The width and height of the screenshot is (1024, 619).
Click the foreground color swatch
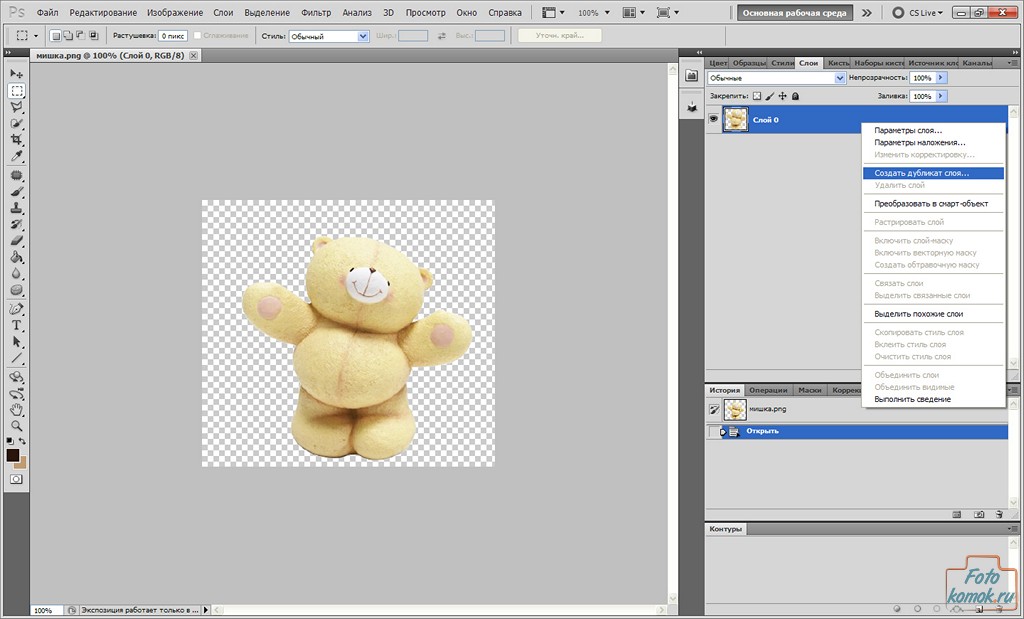coord(13,455)
